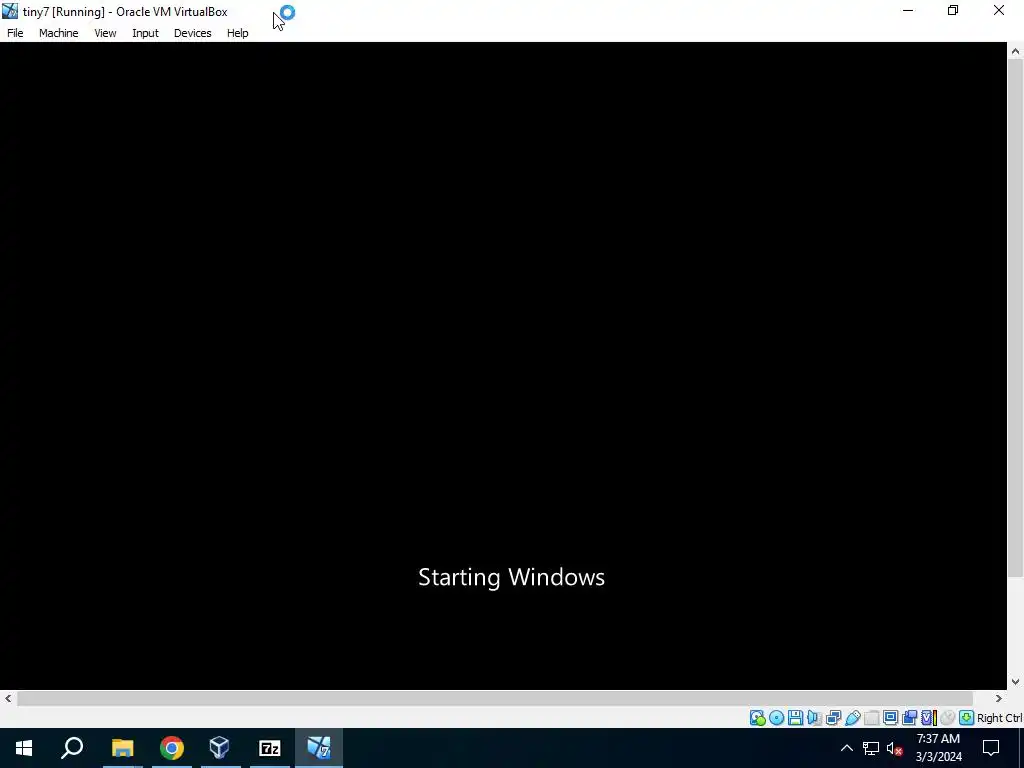1024x768 pixels.
Task: Click the recording status icon in the VirtualBox status bar
Action: [910, 718]
